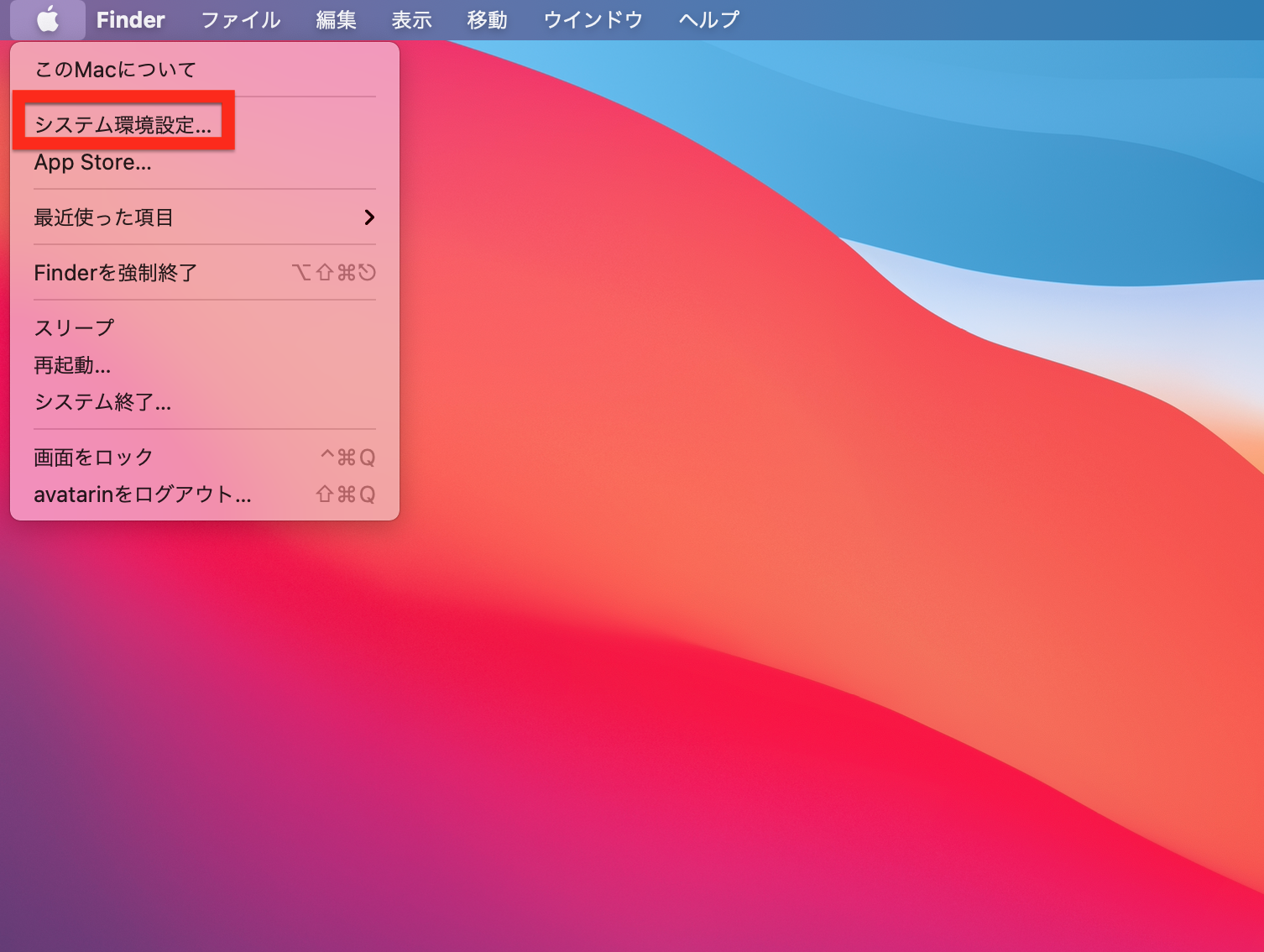This screenshot has width=1264, height=952.
Task: Select システム終了... menu entry
Action: click(205, 402)
